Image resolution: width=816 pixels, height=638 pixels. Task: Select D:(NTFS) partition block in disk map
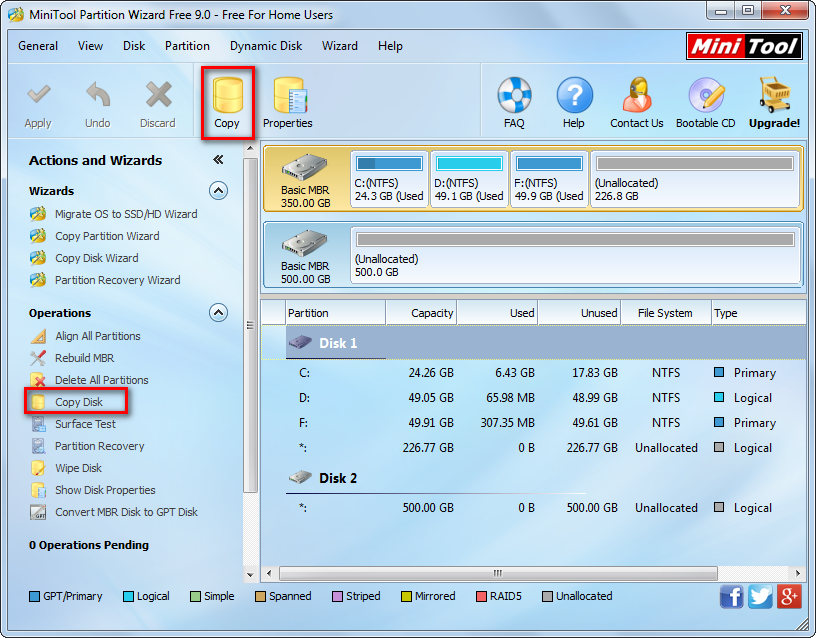pos(469,179)
